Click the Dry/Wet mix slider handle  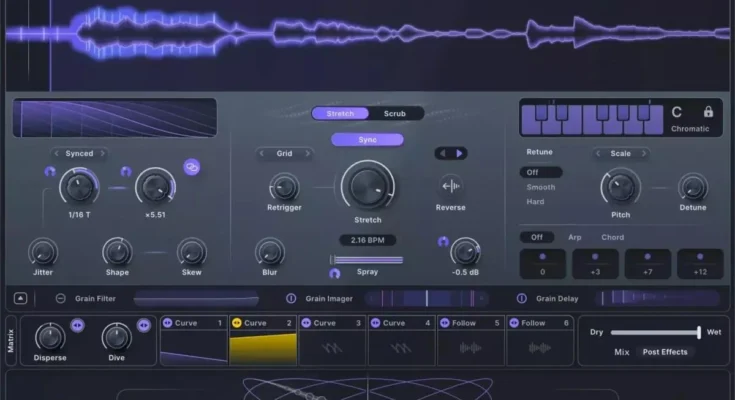click(698, 332)
